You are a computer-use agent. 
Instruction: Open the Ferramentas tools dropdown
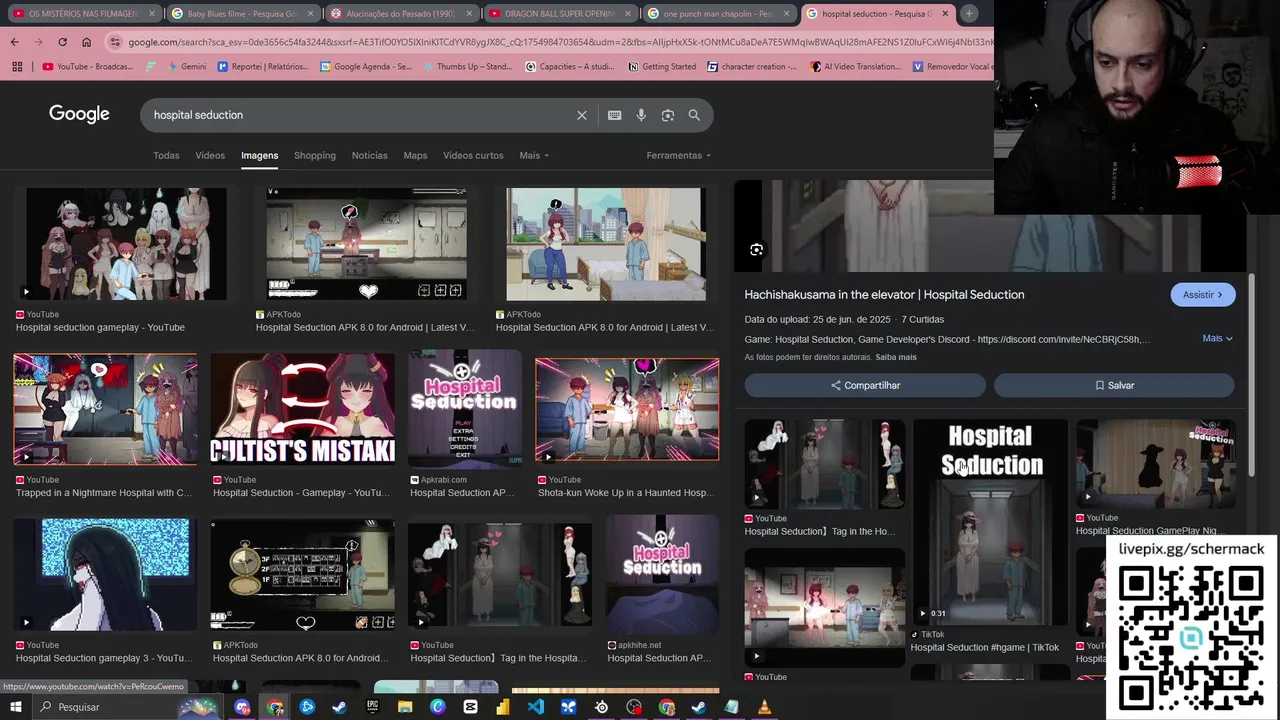pyautogui.click(x=679, y=155)
